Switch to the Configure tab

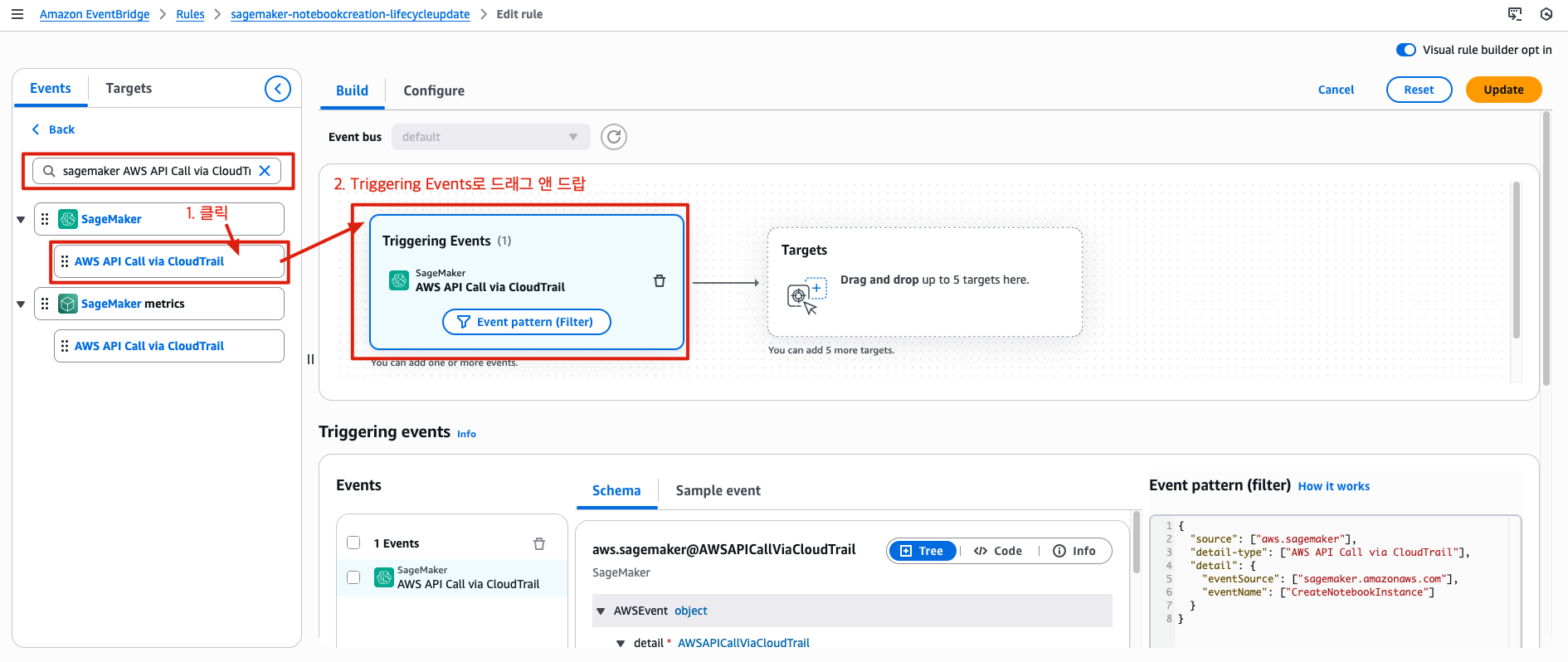(x=434, y=91)
